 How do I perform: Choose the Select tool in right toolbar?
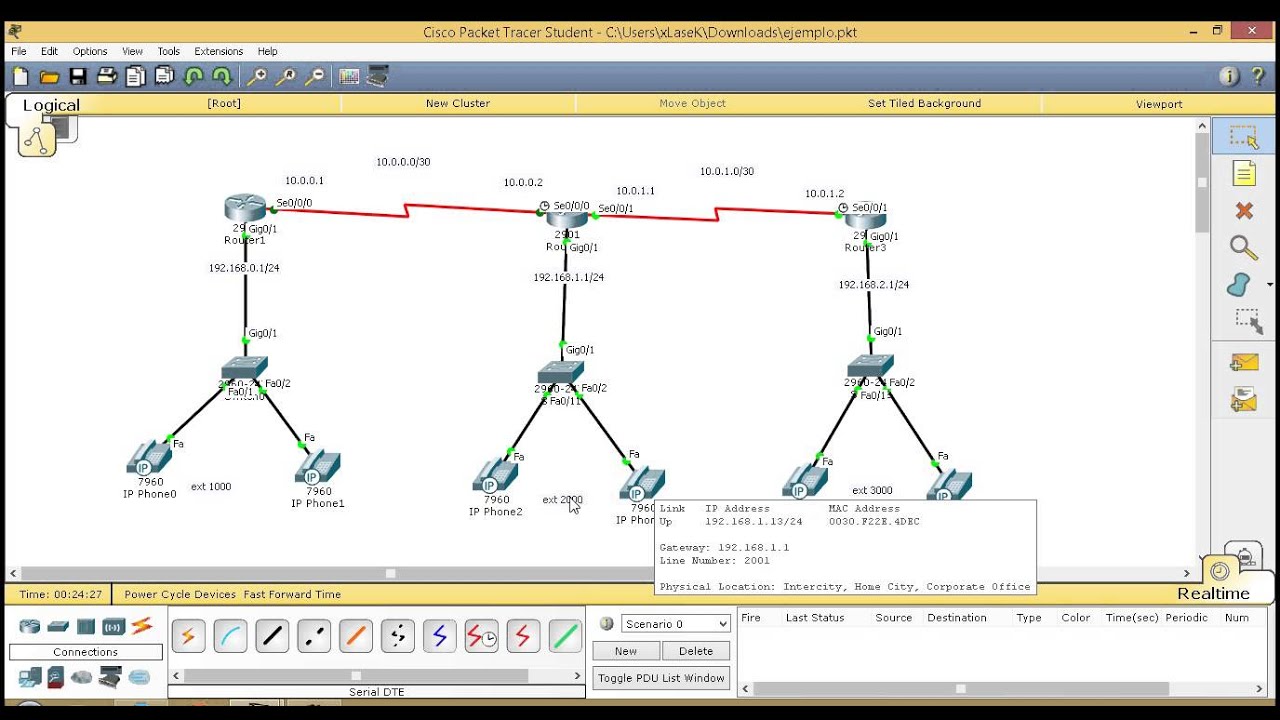click(x=1244, y=137)
